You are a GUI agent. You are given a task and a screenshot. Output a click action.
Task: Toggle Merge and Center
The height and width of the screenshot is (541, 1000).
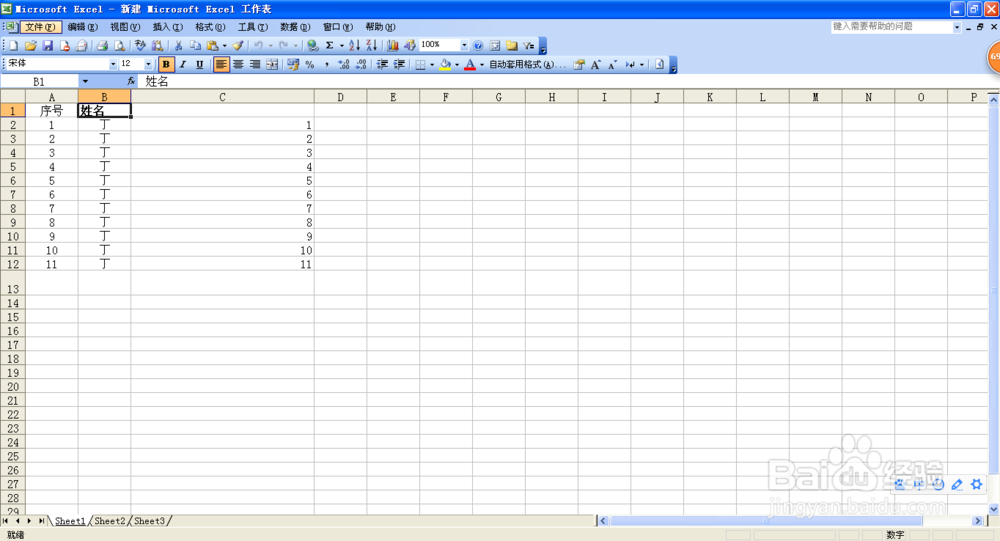tap(272, 64)
